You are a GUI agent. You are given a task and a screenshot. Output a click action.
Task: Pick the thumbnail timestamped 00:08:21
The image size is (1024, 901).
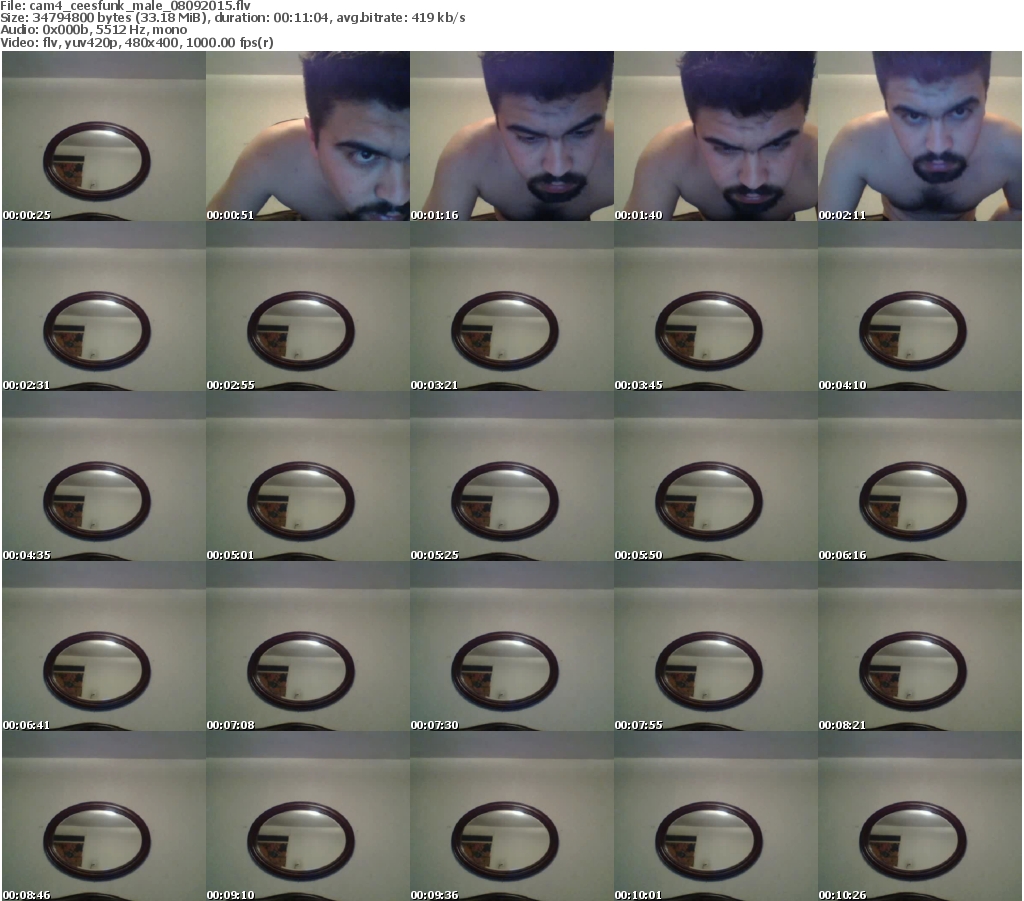(920, 646)
